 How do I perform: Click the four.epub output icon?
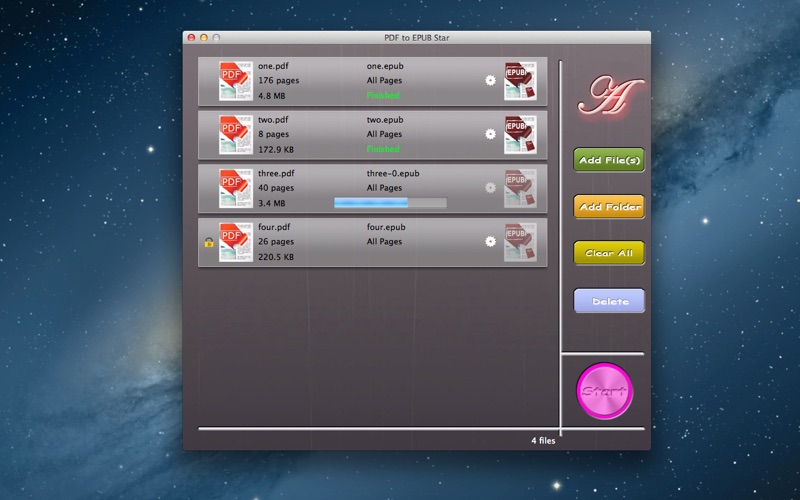point(520,242)
